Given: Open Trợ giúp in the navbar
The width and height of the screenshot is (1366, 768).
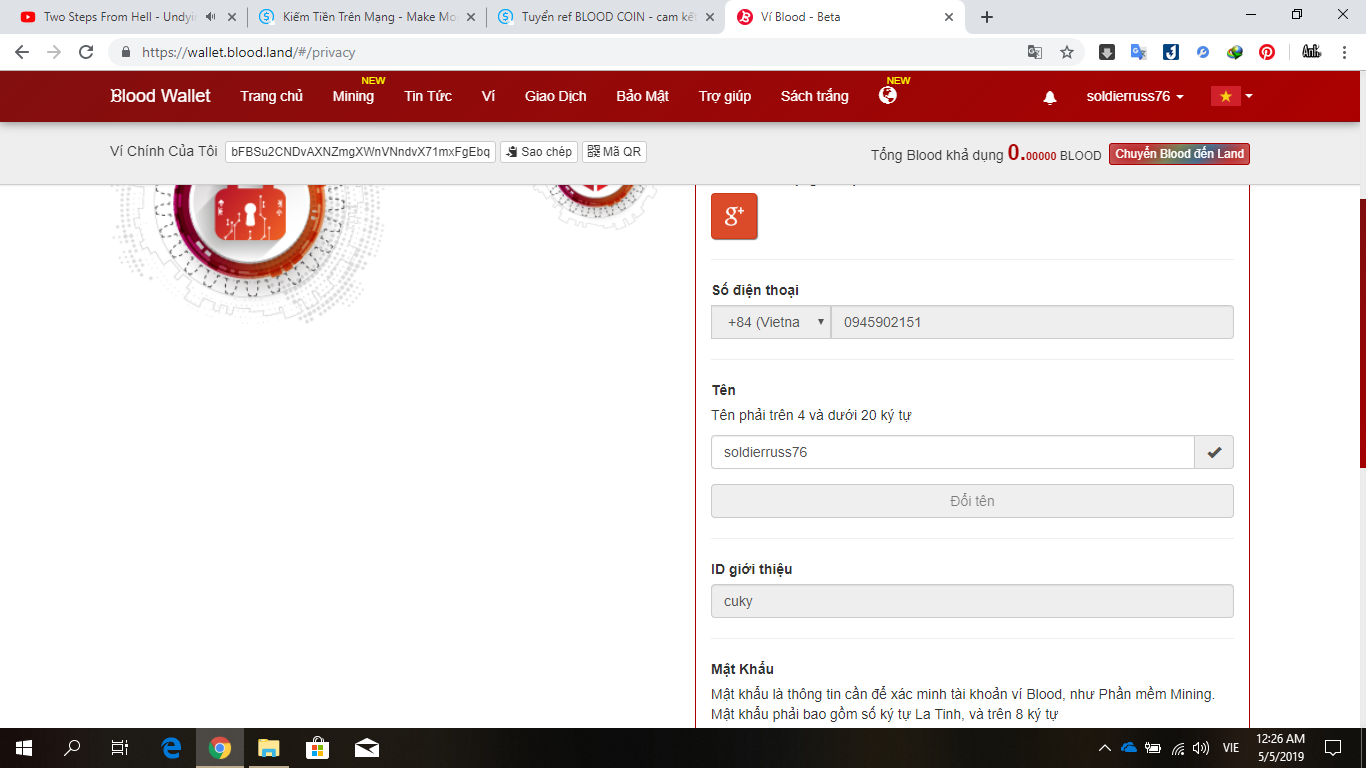Looking at the screenshot, I should (x=725, y=96).
